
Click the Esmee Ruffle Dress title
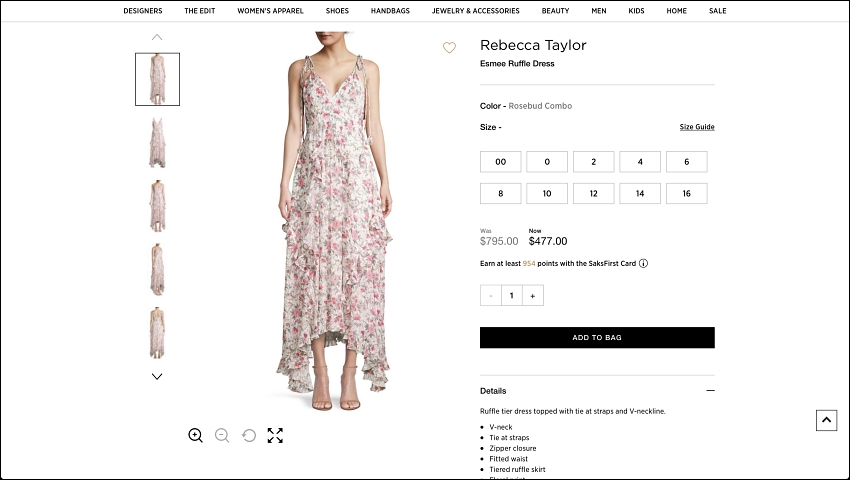pyautogui.click(x=517, y=63)
